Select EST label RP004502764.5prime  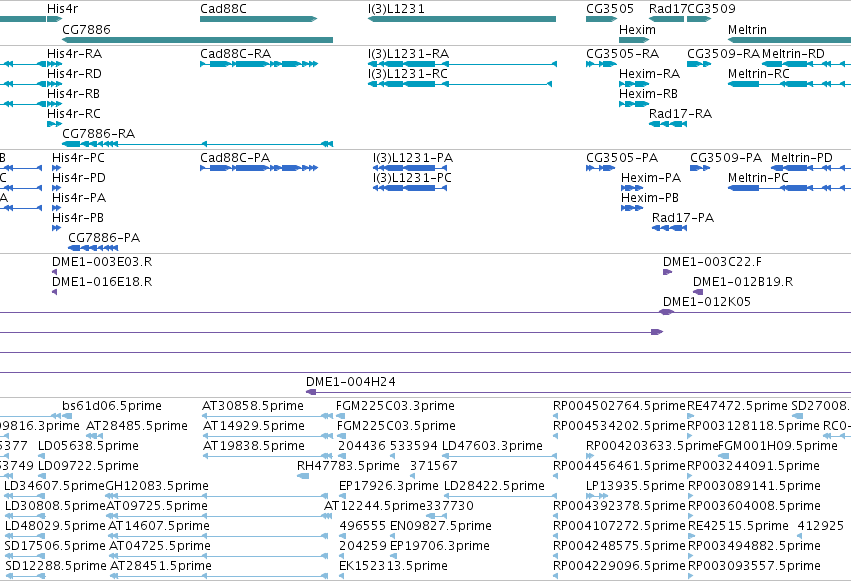click(619, 406)
